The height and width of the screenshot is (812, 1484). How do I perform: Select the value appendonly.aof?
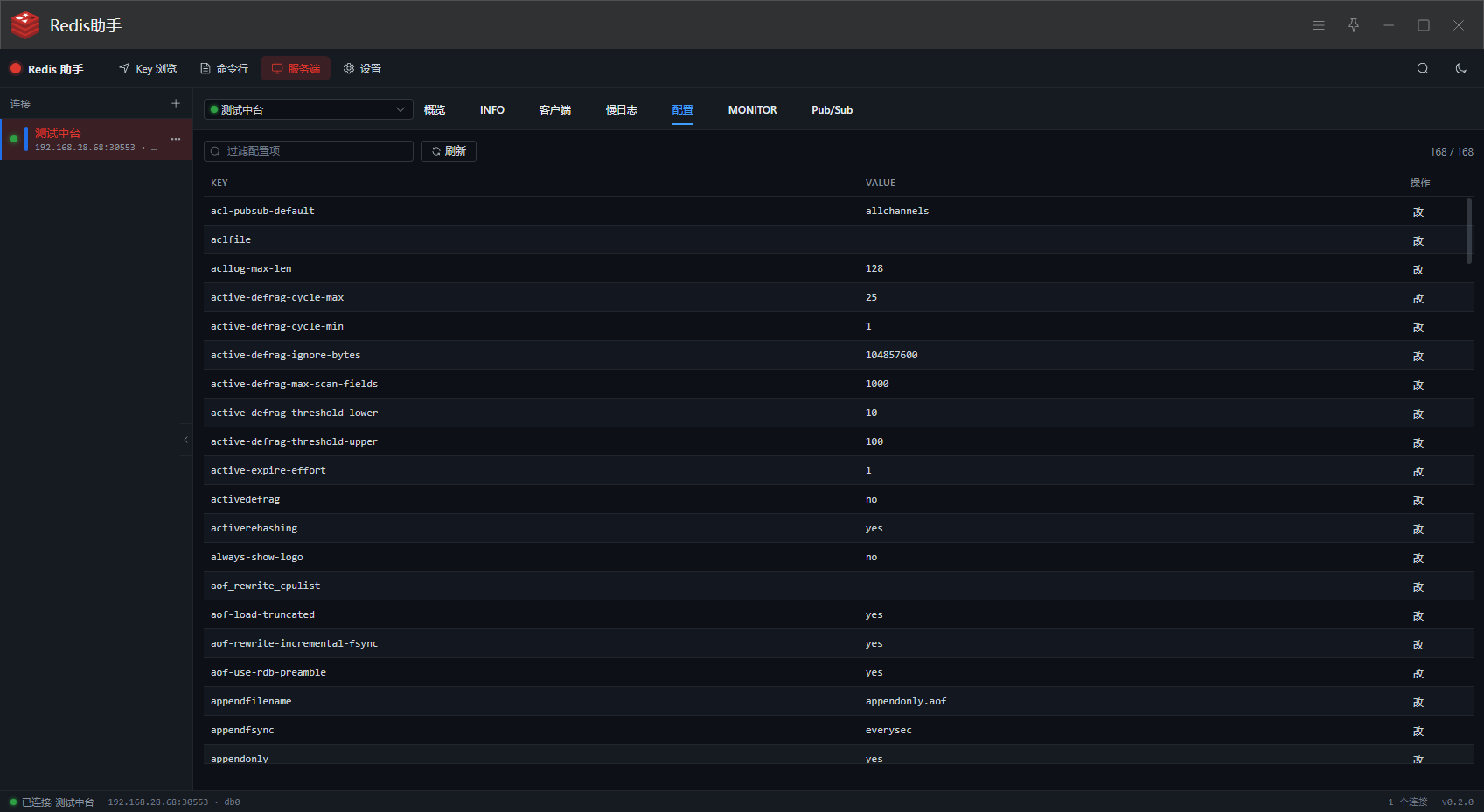(906, 701)
